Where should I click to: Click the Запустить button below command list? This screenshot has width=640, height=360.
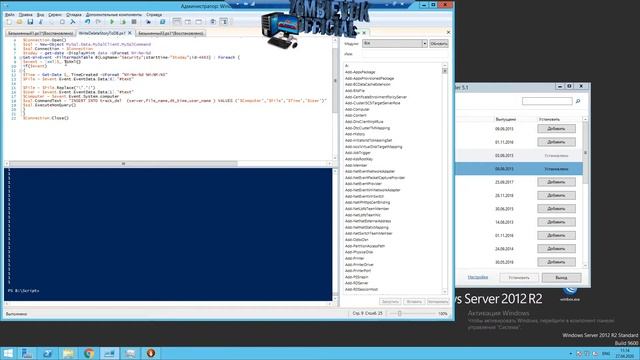tap(390, 302)
